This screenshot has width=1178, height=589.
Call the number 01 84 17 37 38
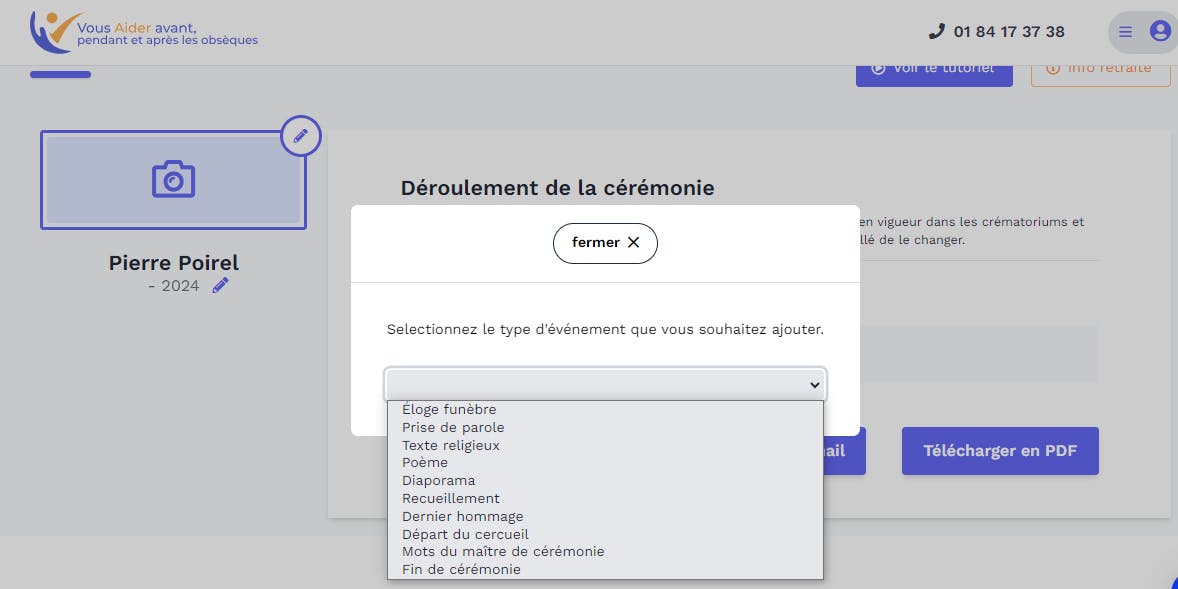1009,32
